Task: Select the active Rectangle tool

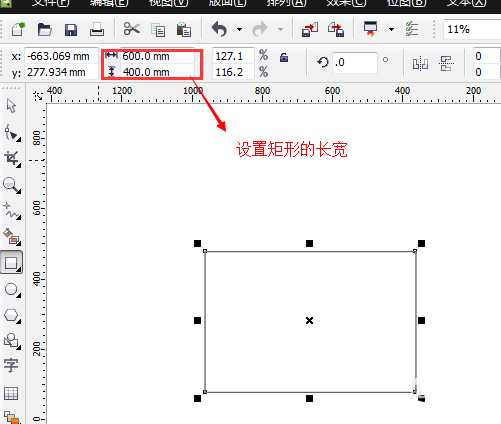Action: pos(12,263)
